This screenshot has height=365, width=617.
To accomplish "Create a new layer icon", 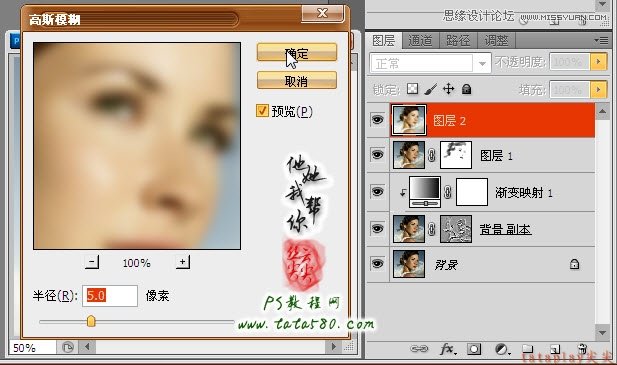I will pyautogui.click(x=555, y=348).
